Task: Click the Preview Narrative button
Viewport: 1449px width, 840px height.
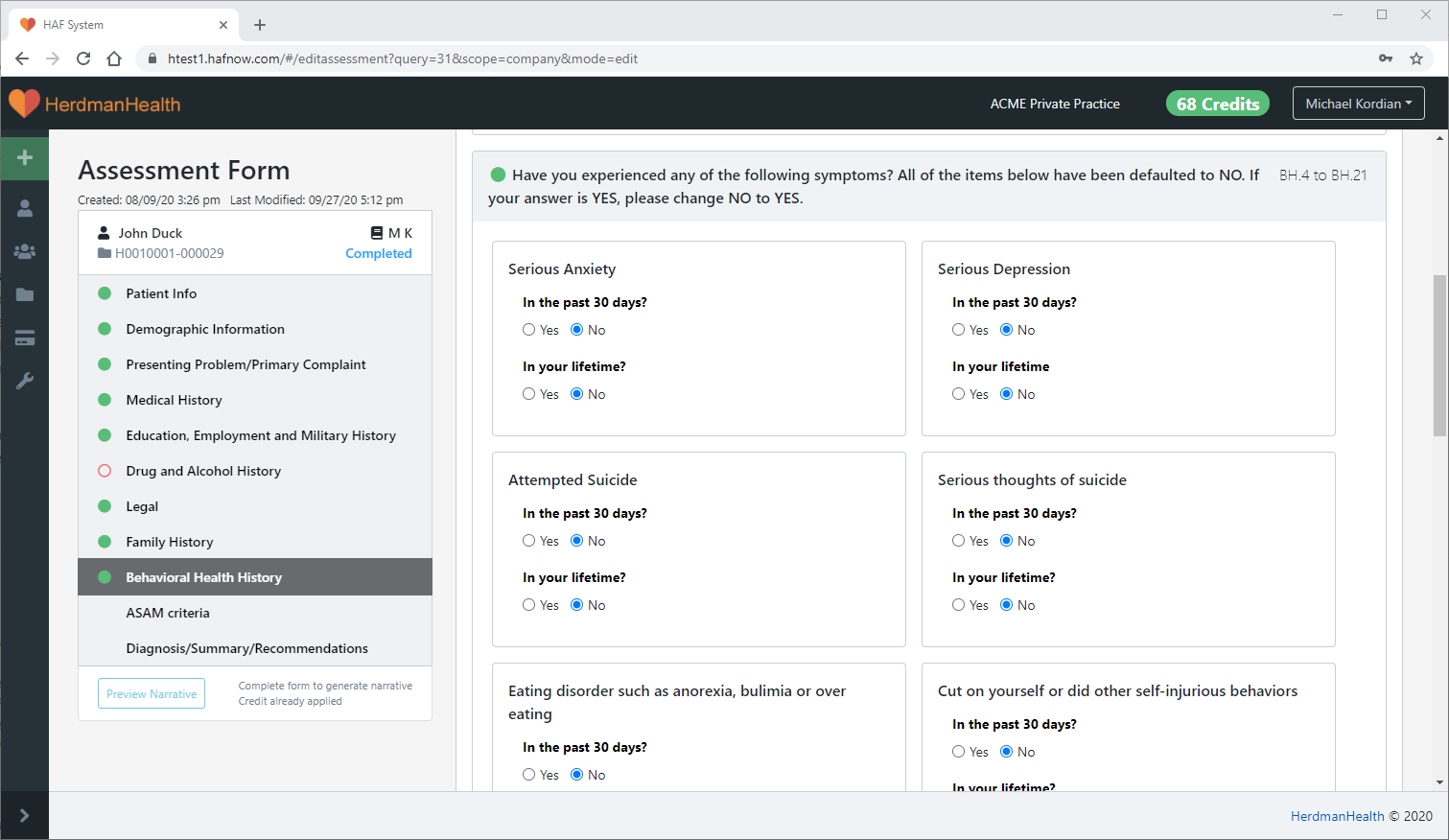Action: (152, 693)
